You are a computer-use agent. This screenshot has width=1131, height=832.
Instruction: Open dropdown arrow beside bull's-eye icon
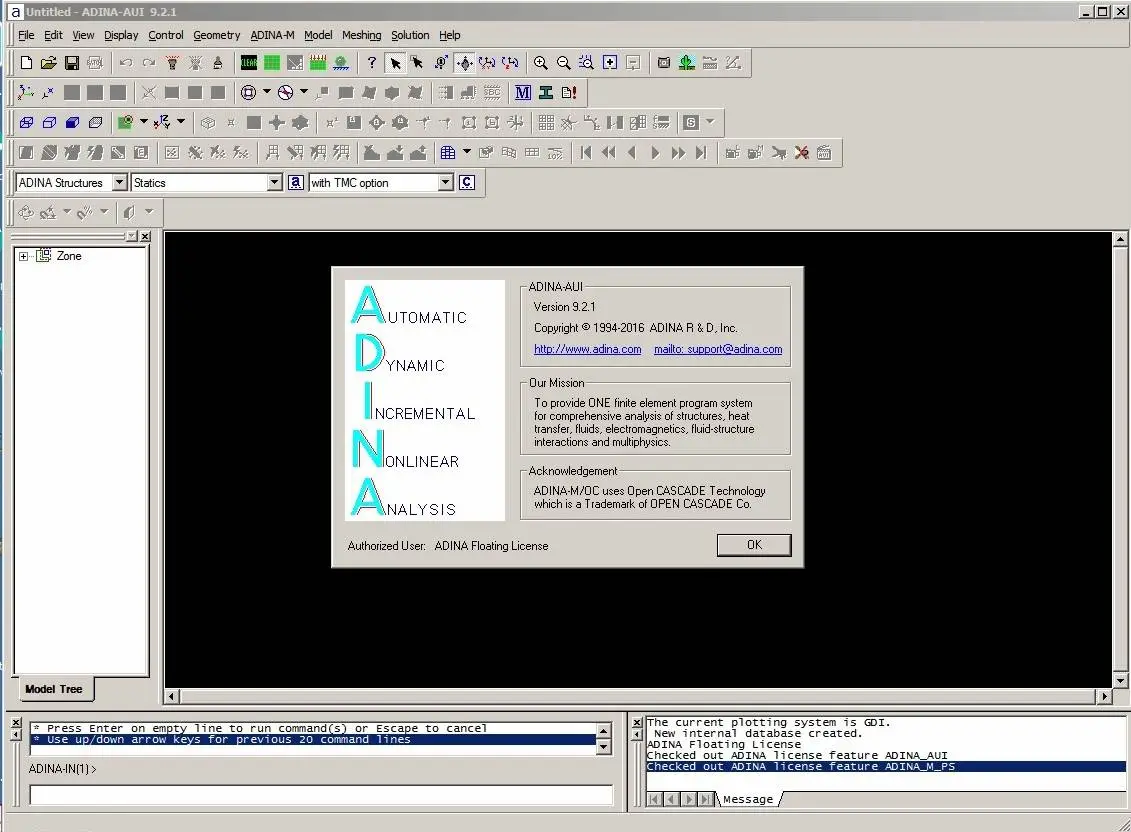[267, 92]
